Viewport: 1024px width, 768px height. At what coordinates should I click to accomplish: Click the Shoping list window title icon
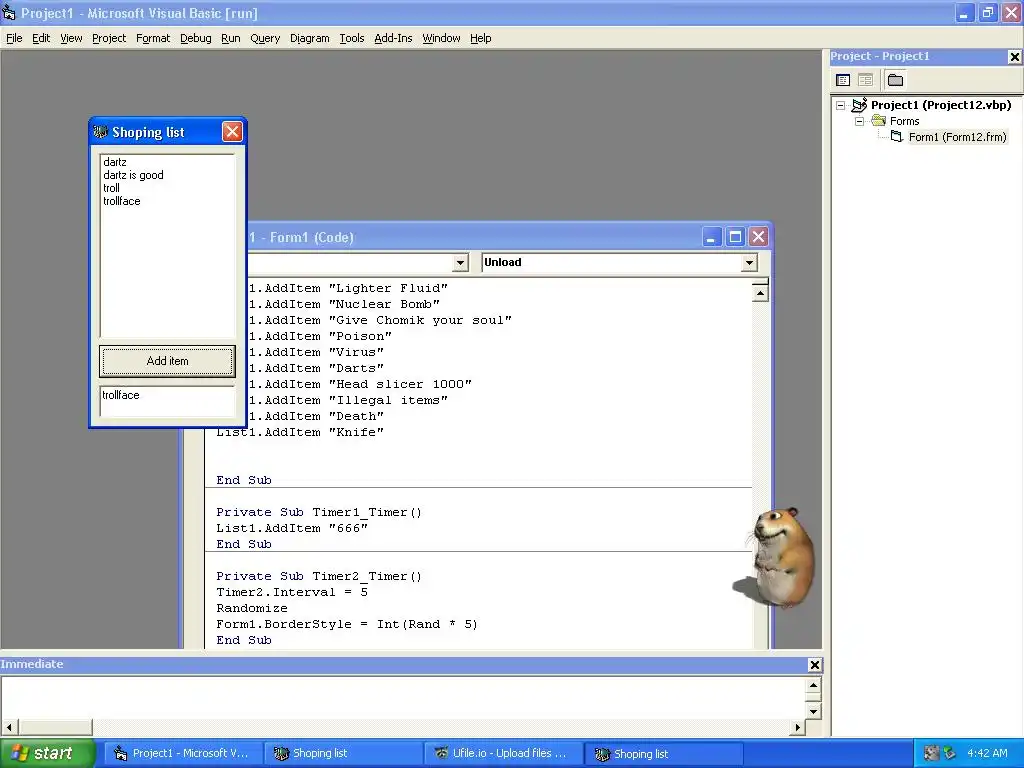click(100, 132)
